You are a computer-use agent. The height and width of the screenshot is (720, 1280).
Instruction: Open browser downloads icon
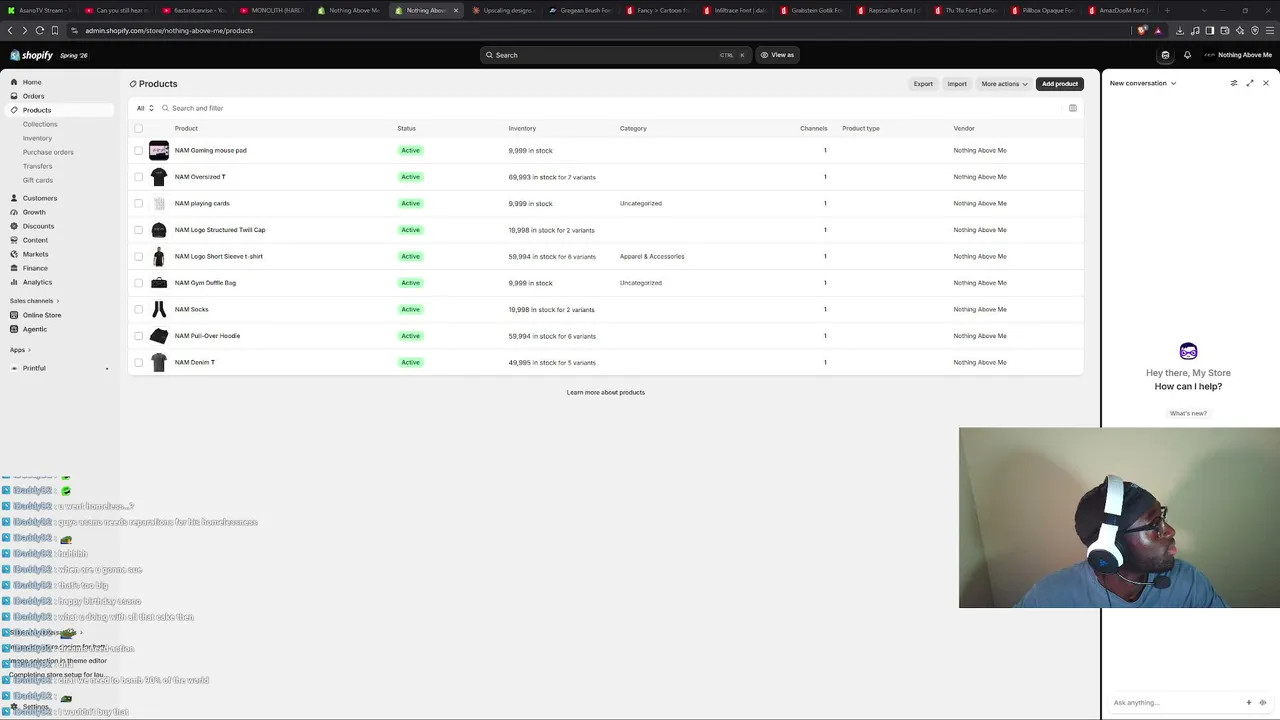click(x=1180, y=30)
